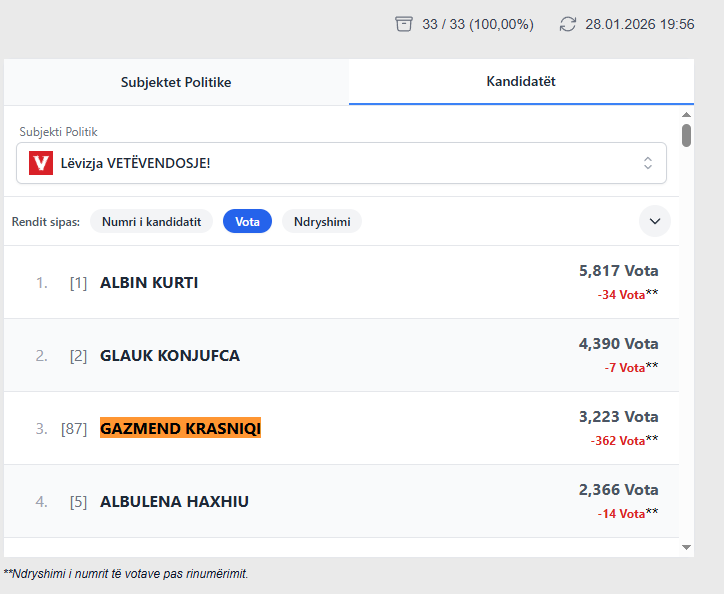Click the 5,817 Vota count

click(x=618, y=271)
